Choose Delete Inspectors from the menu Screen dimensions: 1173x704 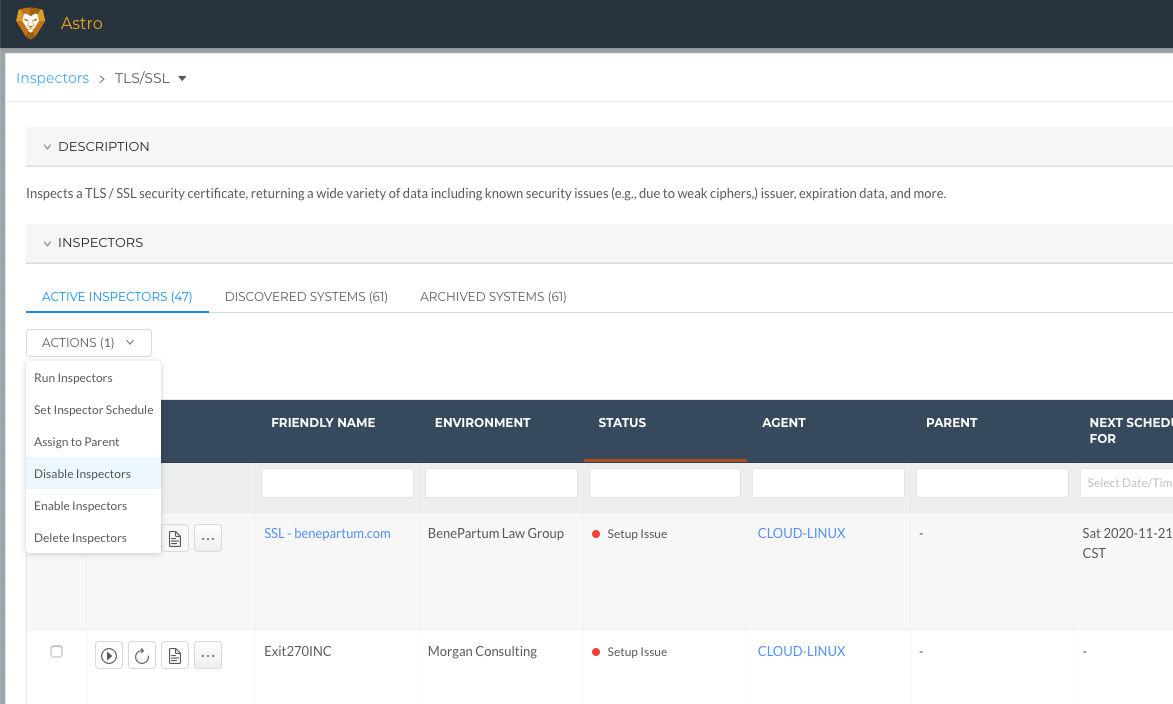(94, 538)
